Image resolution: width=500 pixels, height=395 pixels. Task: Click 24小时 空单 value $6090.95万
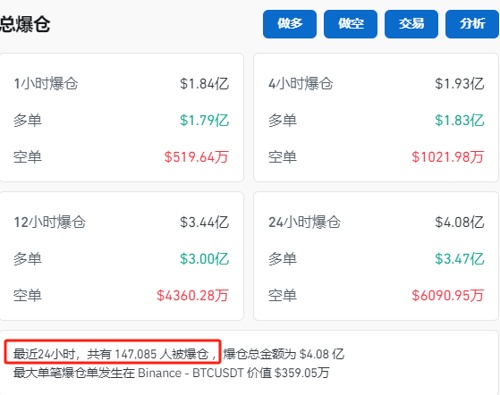point(448,295)
